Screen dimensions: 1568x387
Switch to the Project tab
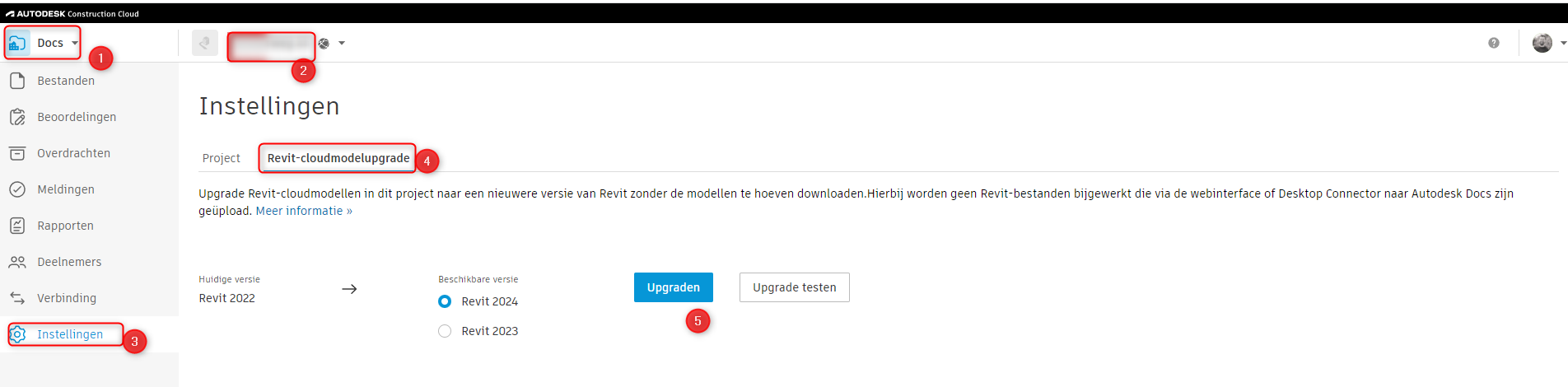[222, 158]
